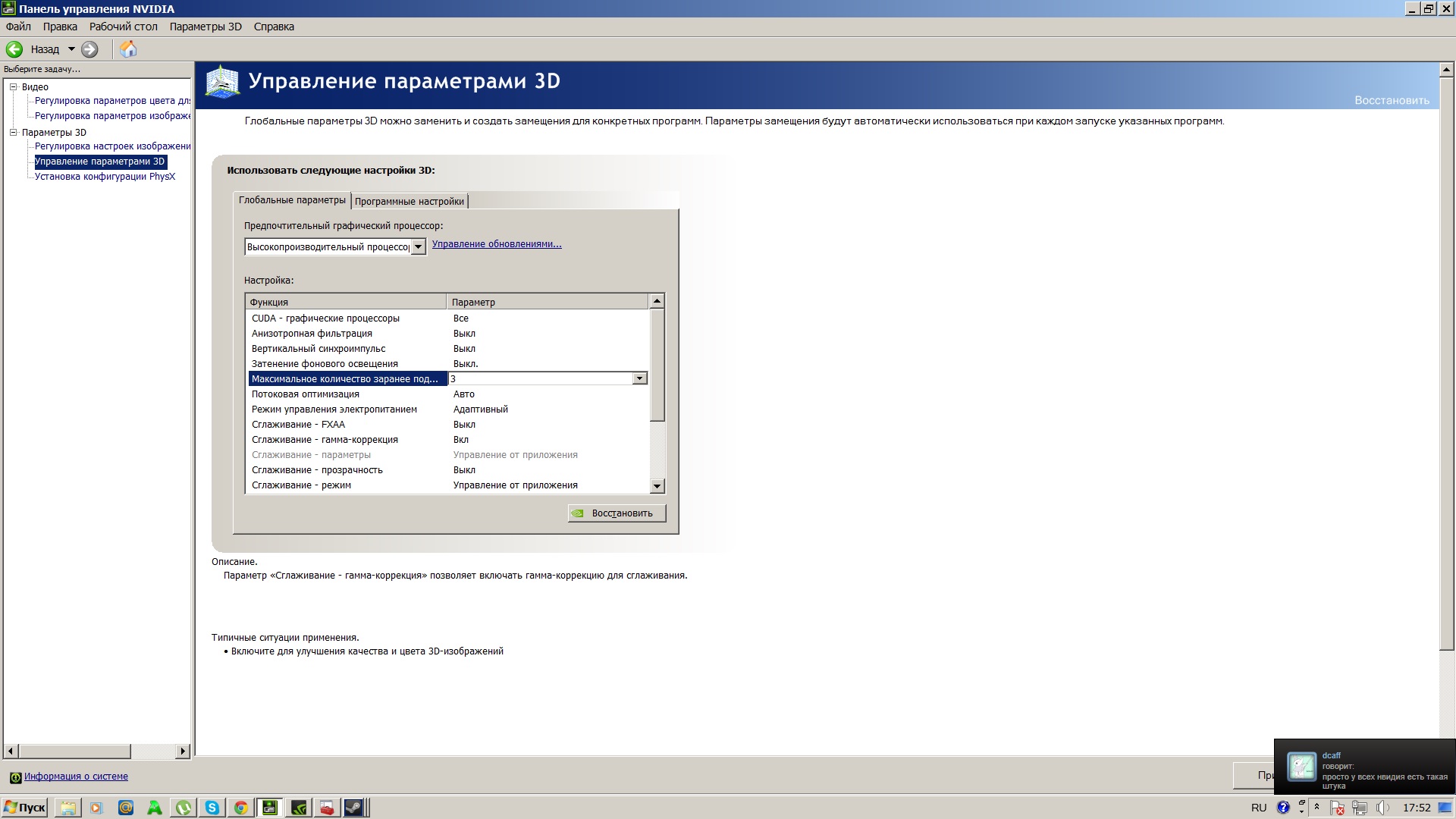This screenshot has height=819, width=1456.
Task: Collapse the Параметры 3D tree node
Action: pos(13,132)
